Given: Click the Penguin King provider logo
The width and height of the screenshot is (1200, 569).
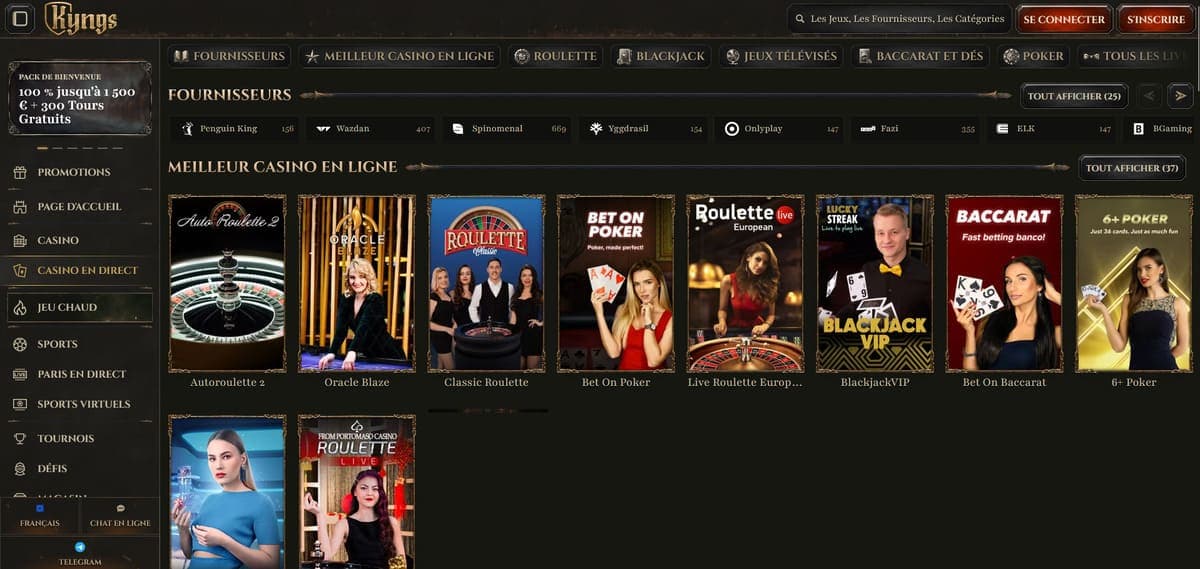Looking at the screenshot, I should pos(187,129).
